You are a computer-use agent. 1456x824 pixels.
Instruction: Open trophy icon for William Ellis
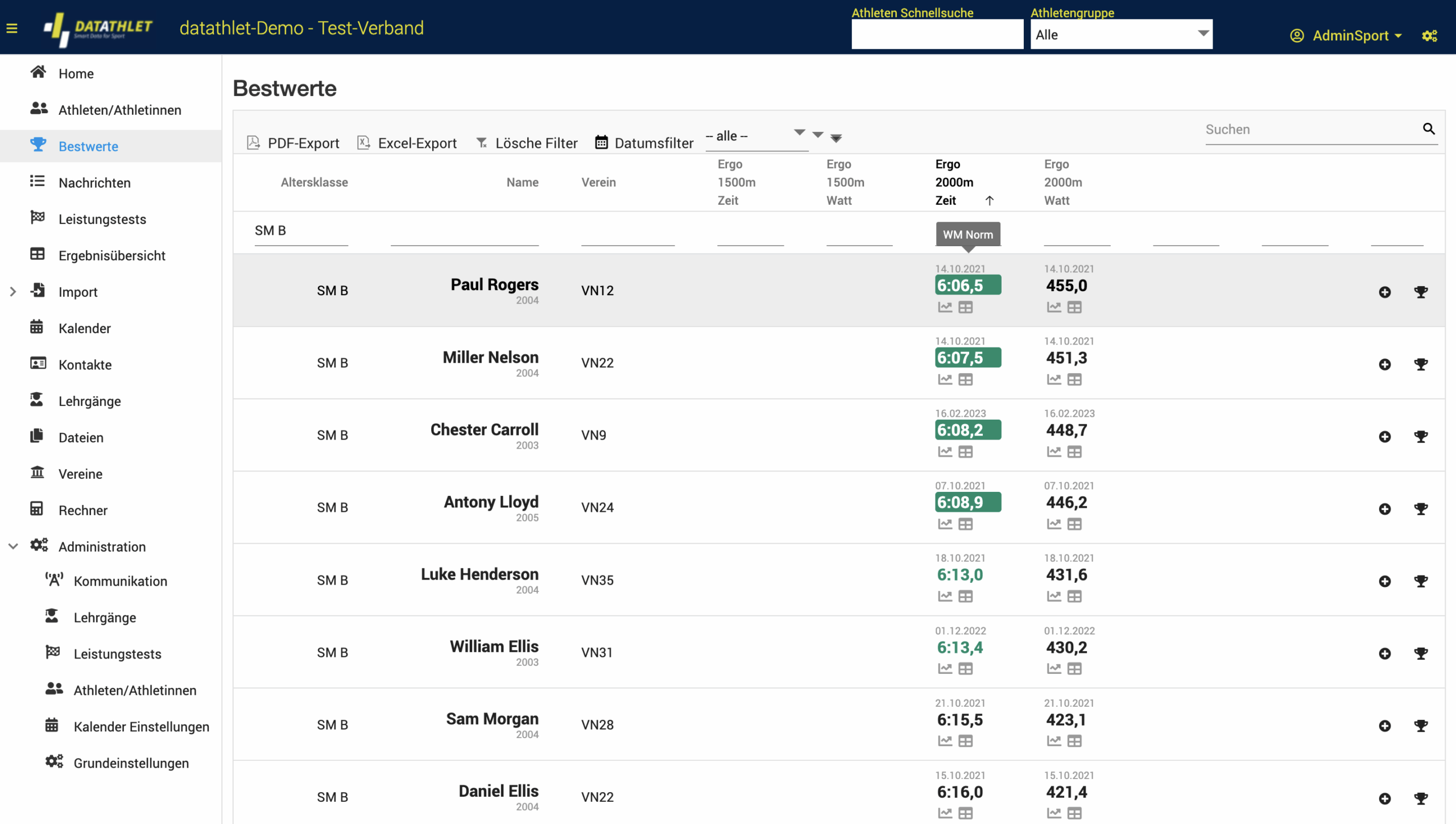pos(1421,653)
